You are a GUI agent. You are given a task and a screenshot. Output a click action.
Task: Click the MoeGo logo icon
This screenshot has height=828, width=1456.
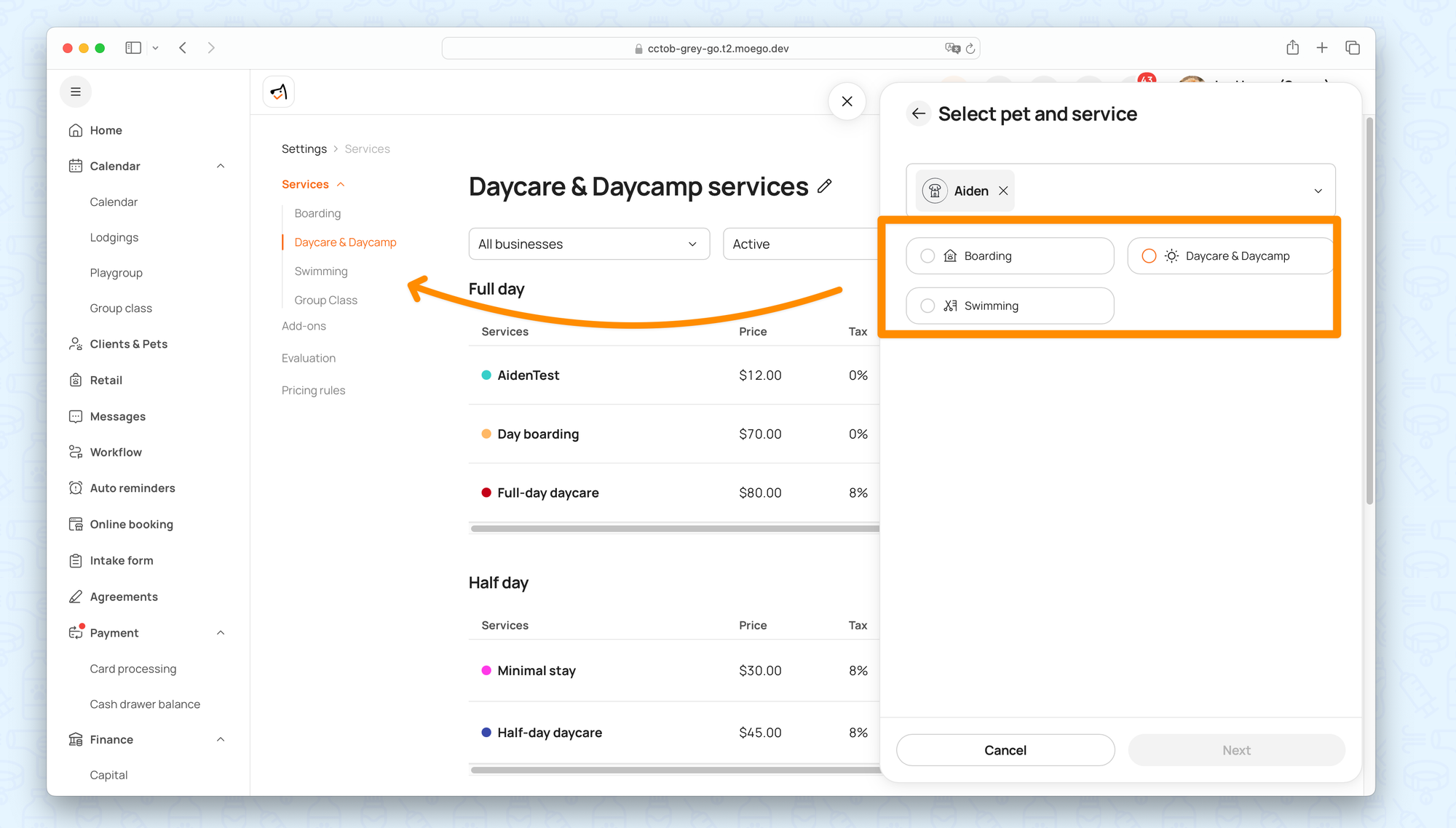[278, 92]
